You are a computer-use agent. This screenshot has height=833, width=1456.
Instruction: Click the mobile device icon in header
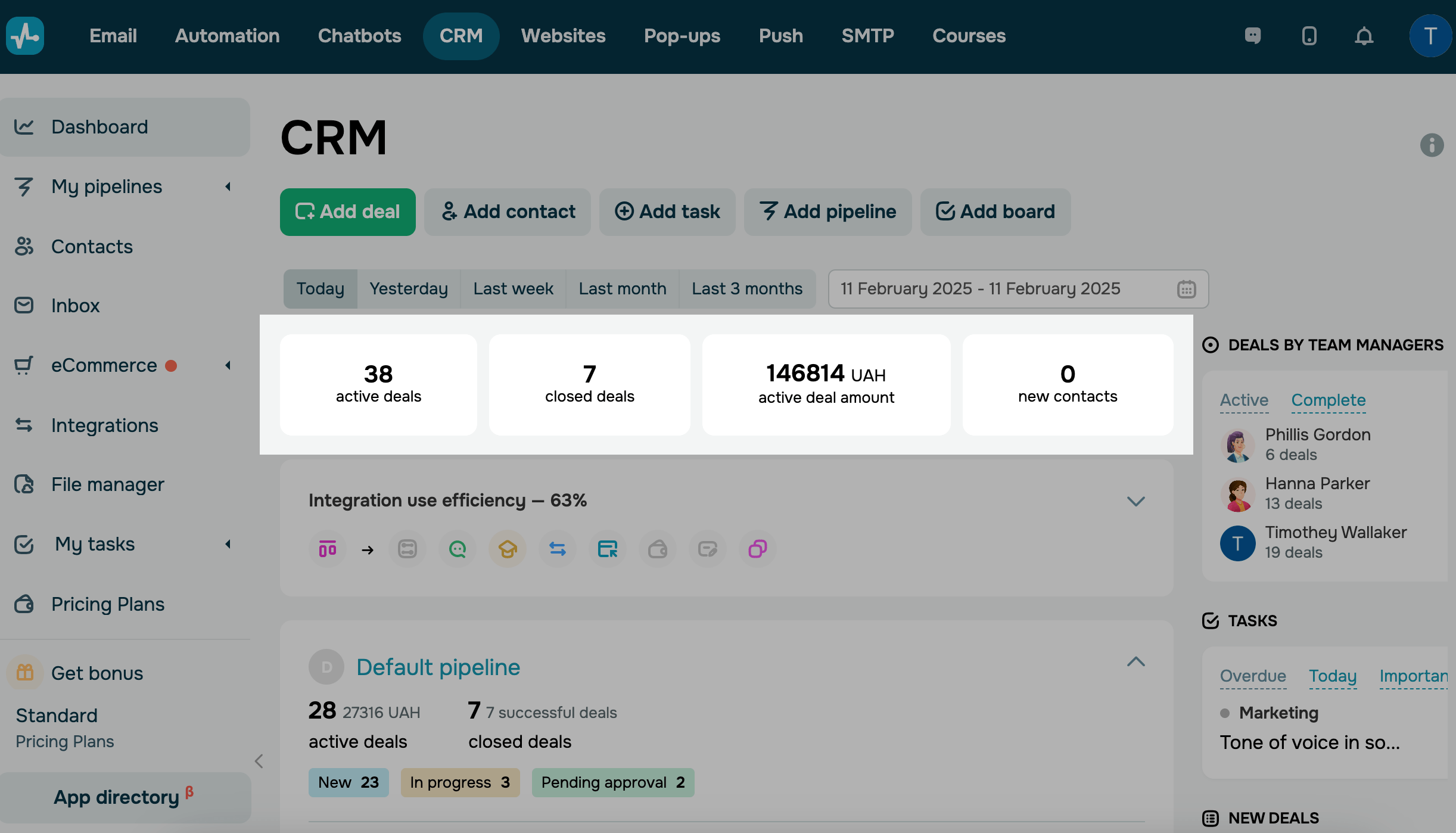[x=1309, y=36]
